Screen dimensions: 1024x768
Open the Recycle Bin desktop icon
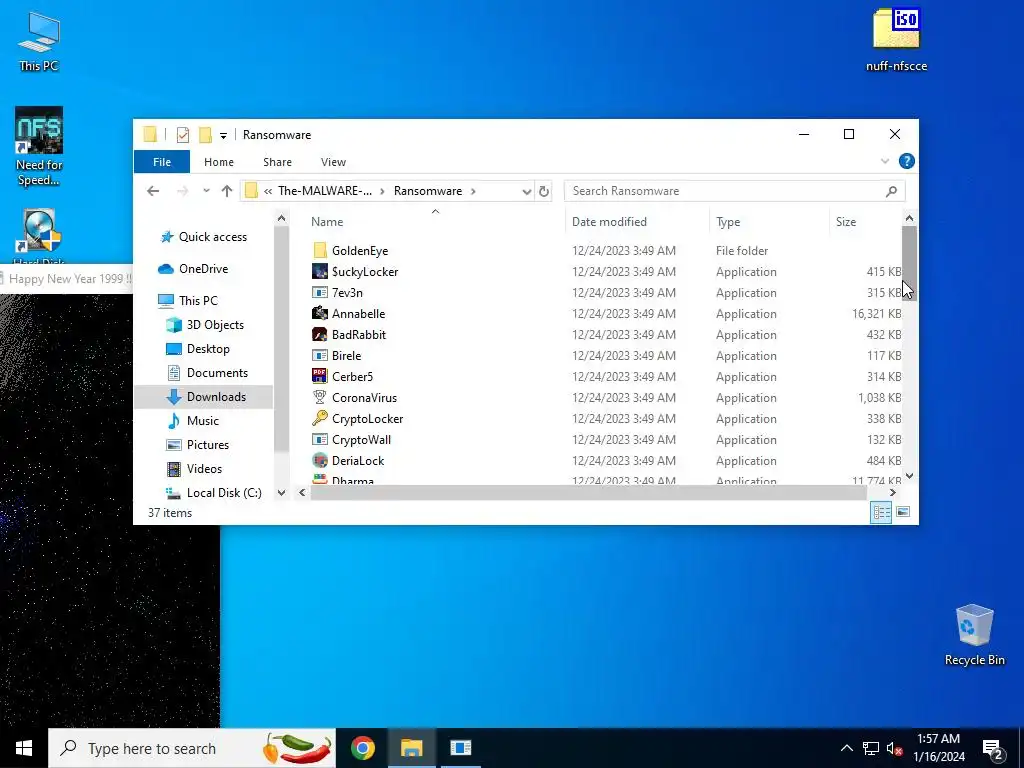click(x=974, y=634)
